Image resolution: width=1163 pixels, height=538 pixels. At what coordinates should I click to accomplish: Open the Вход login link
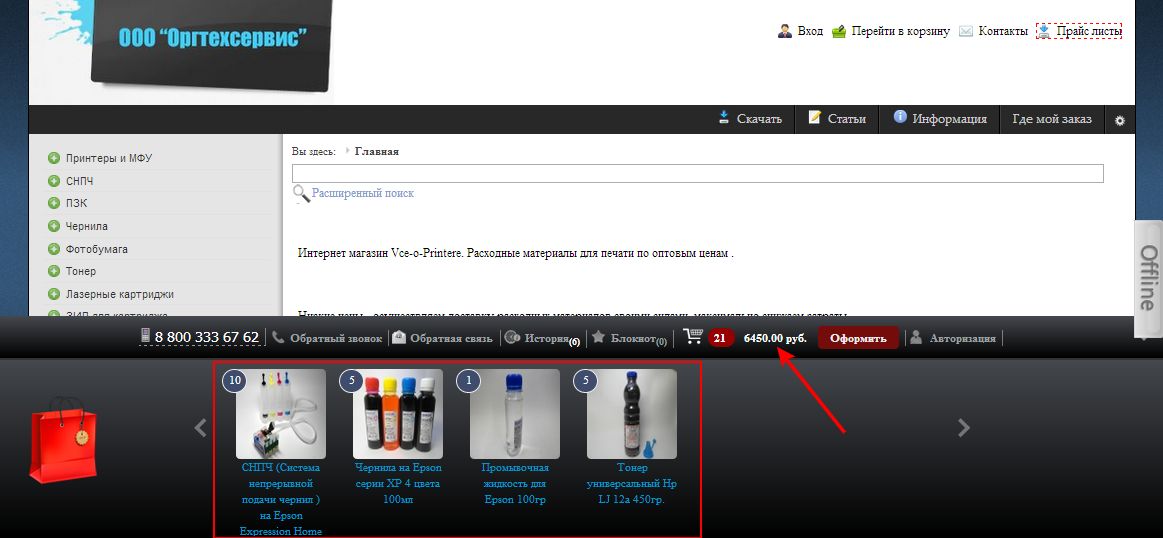[x=810, y=31]
